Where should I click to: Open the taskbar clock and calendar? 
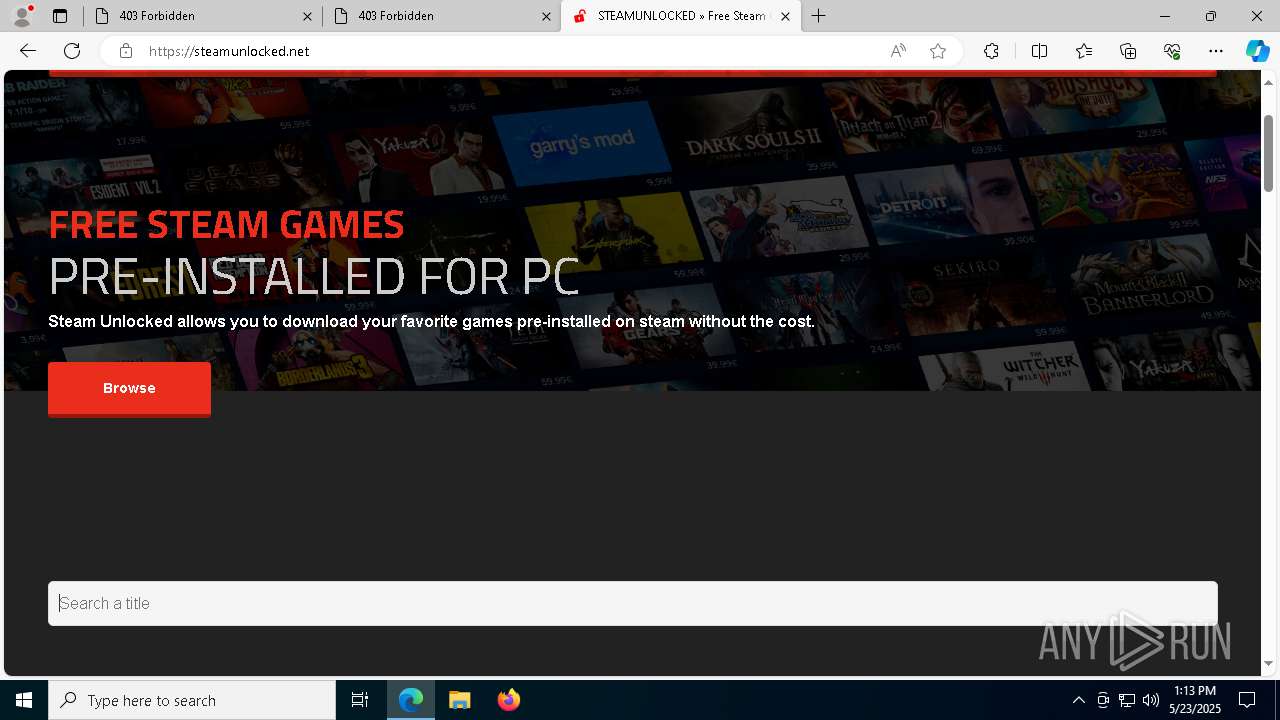click(x=1194, y=700)
